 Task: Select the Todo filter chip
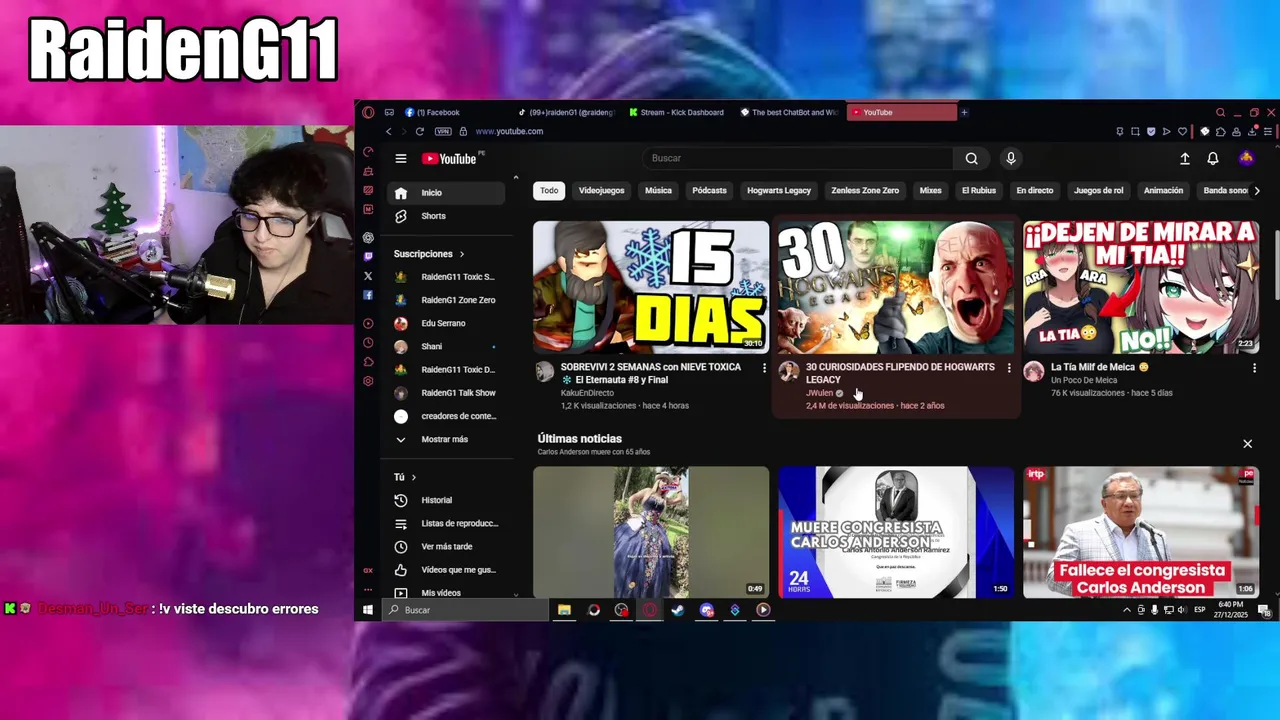[x=549, y=190]
